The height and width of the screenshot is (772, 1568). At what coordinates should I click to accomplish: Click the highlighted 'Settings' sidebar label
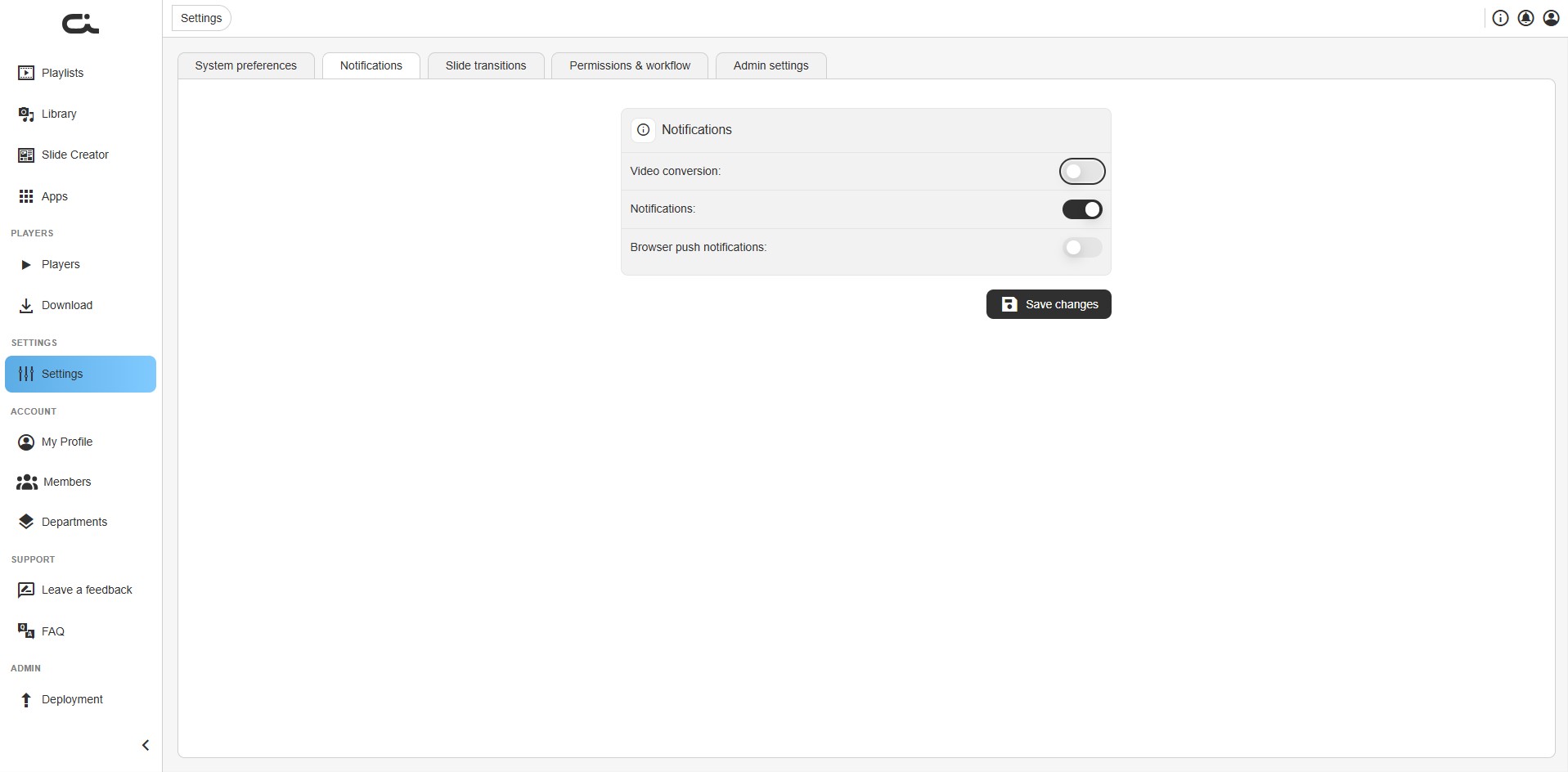click(62, 374)
